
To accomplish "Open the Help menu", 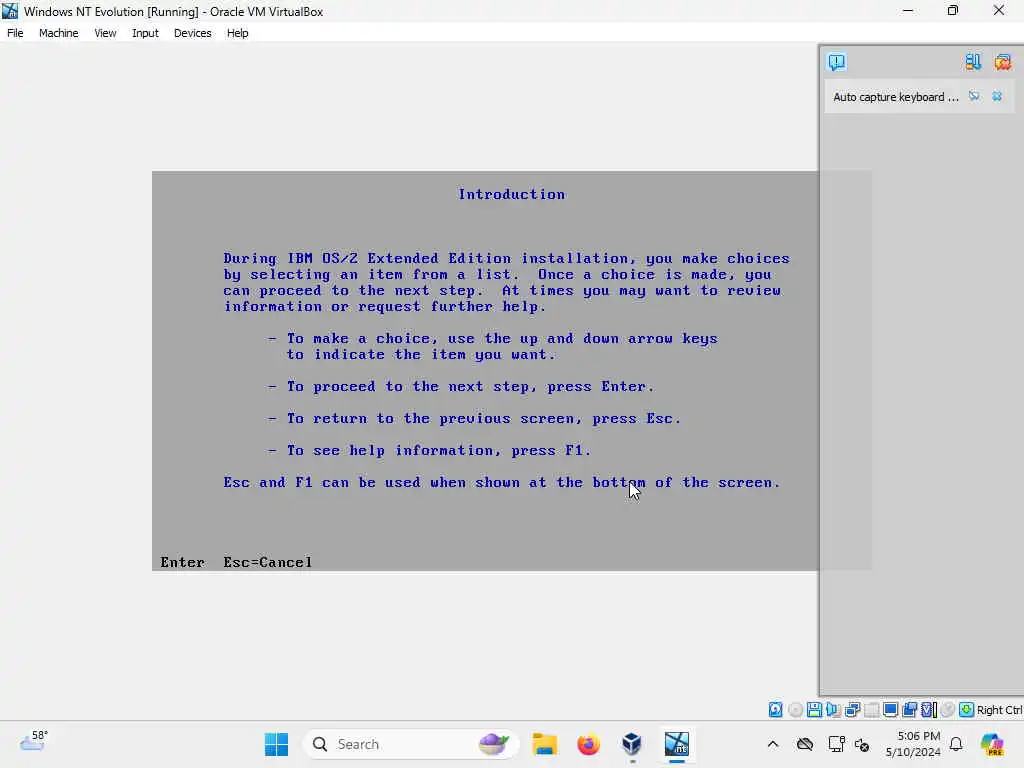I will (237, 33).
